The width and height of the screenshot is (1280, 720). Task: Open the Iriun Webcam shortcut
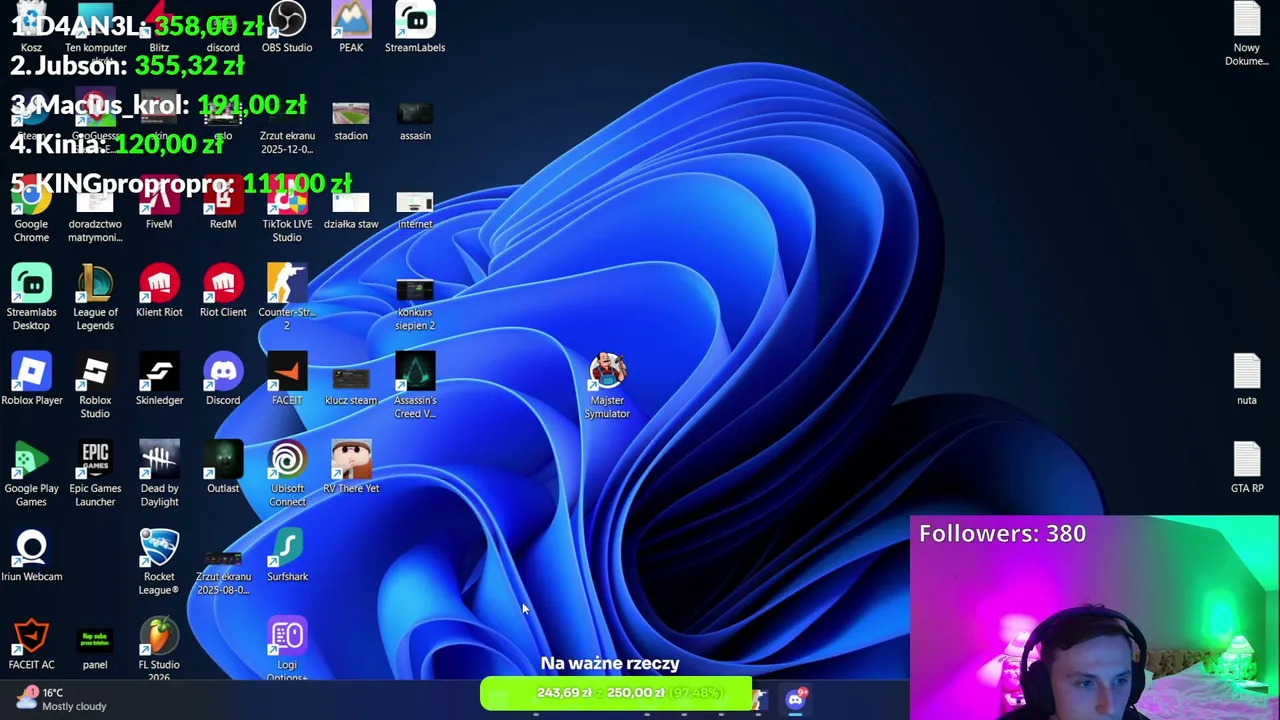(31, 555)
